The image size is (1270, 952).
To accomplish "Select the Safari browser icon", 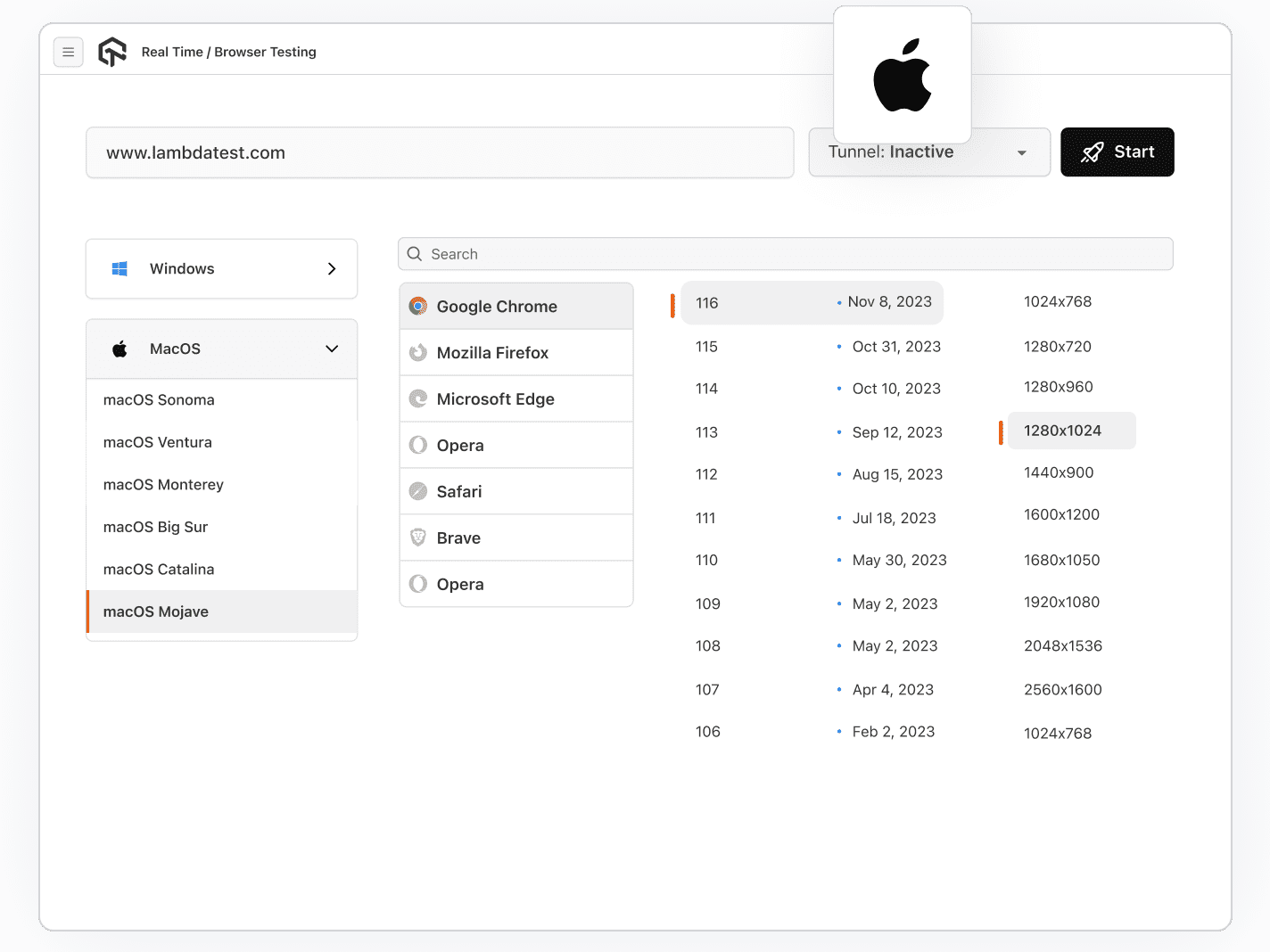I will 417,491.
